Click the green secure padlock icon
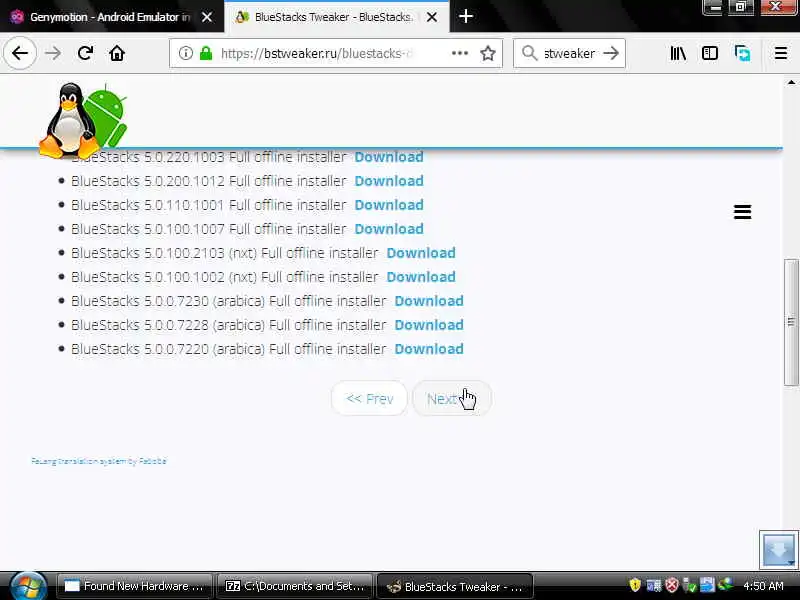Viewport: 800px width, 600px height. pos(206,53)
